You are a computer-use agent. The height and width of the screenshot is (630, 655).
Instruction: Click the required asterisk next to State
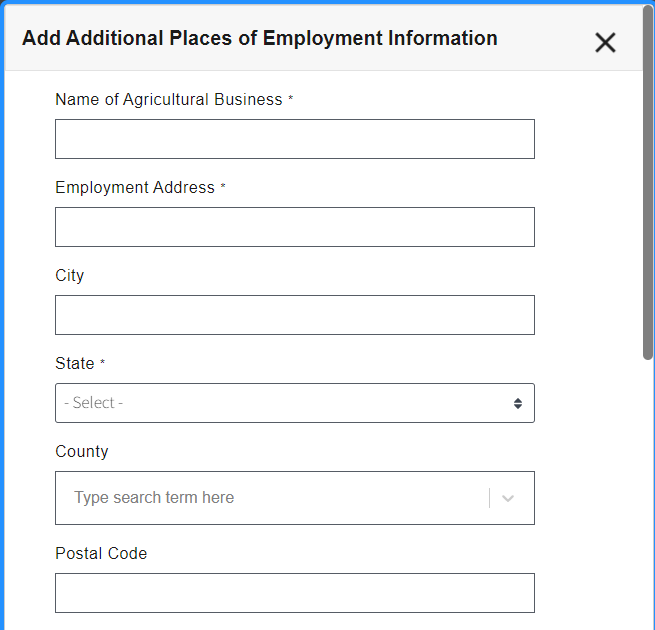103,363
